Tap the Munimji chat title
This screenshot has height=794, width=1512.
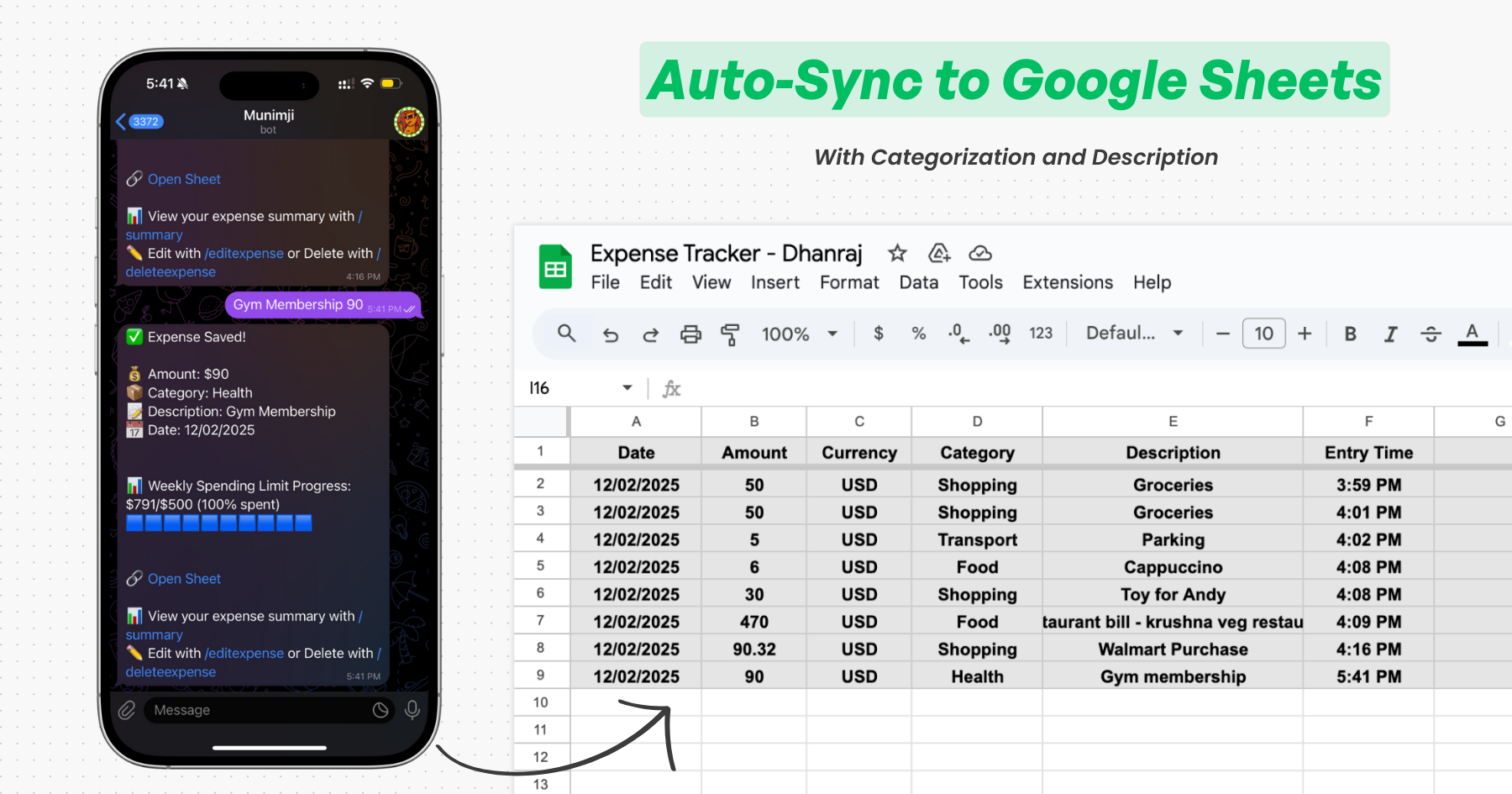point(269,115)
